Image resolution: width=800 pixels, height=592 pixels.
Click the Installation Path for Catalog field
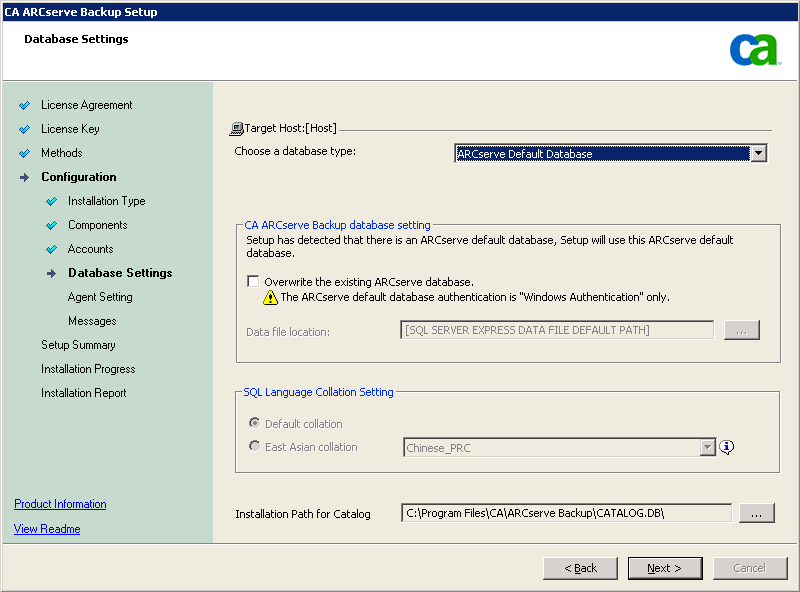point(566,513)
